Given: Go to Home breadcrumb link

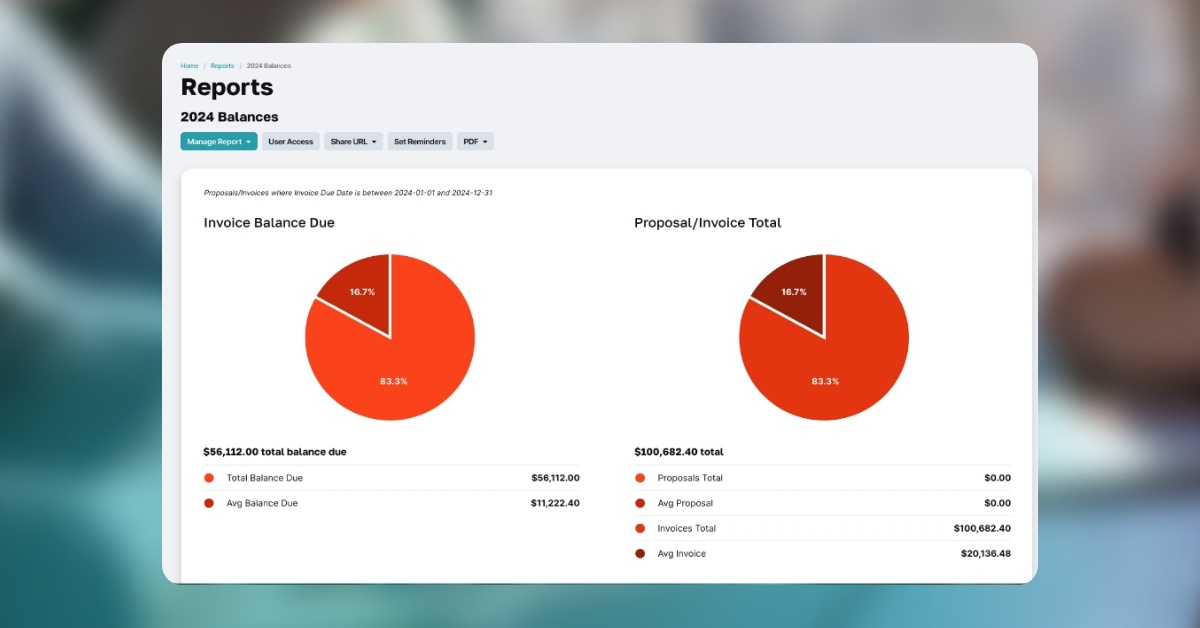Looking at the screenshot, I should click(x=189, y=66).
